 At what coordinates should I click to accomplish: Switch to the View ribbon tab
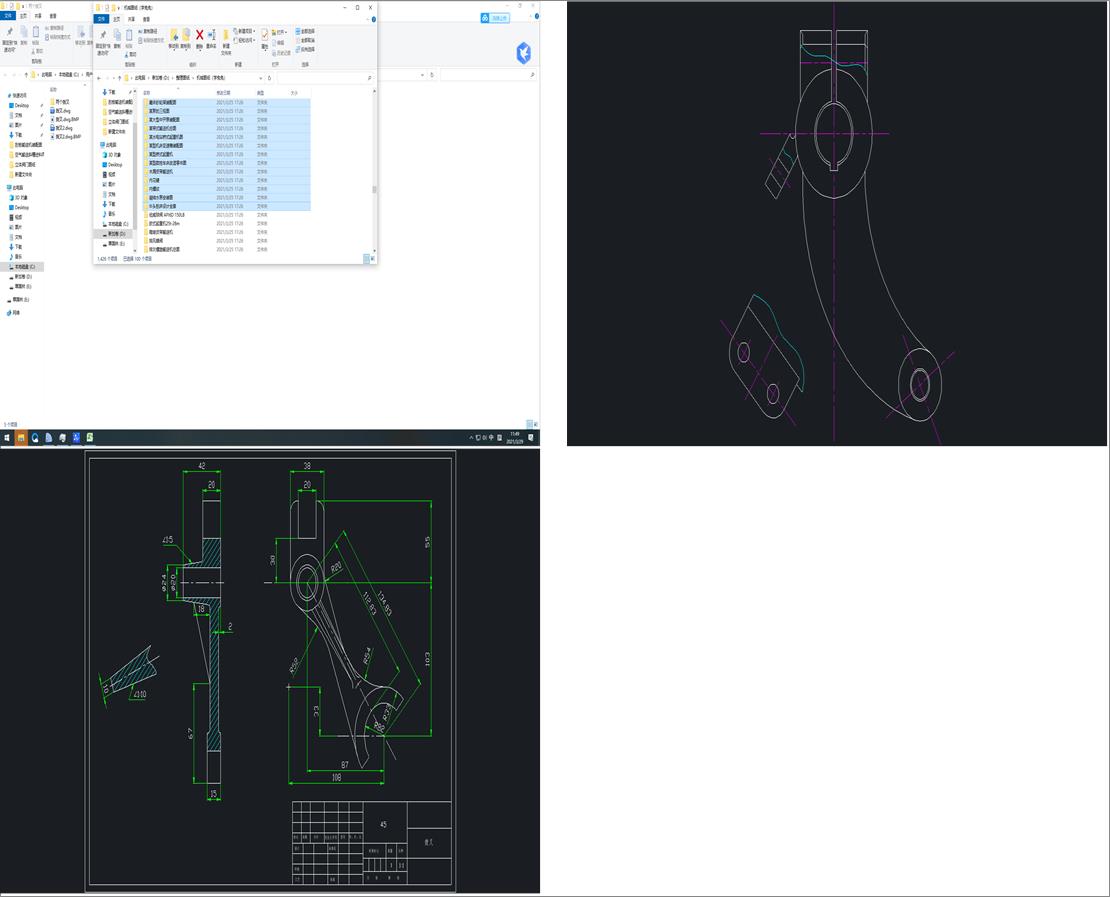[146, 18]
